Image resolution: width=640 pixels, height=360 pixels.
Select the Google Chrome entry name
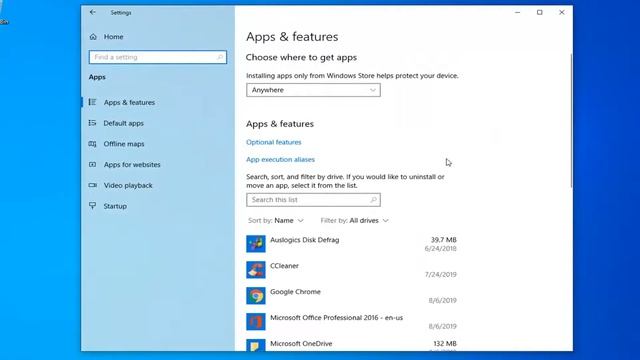tap(295, 292)
